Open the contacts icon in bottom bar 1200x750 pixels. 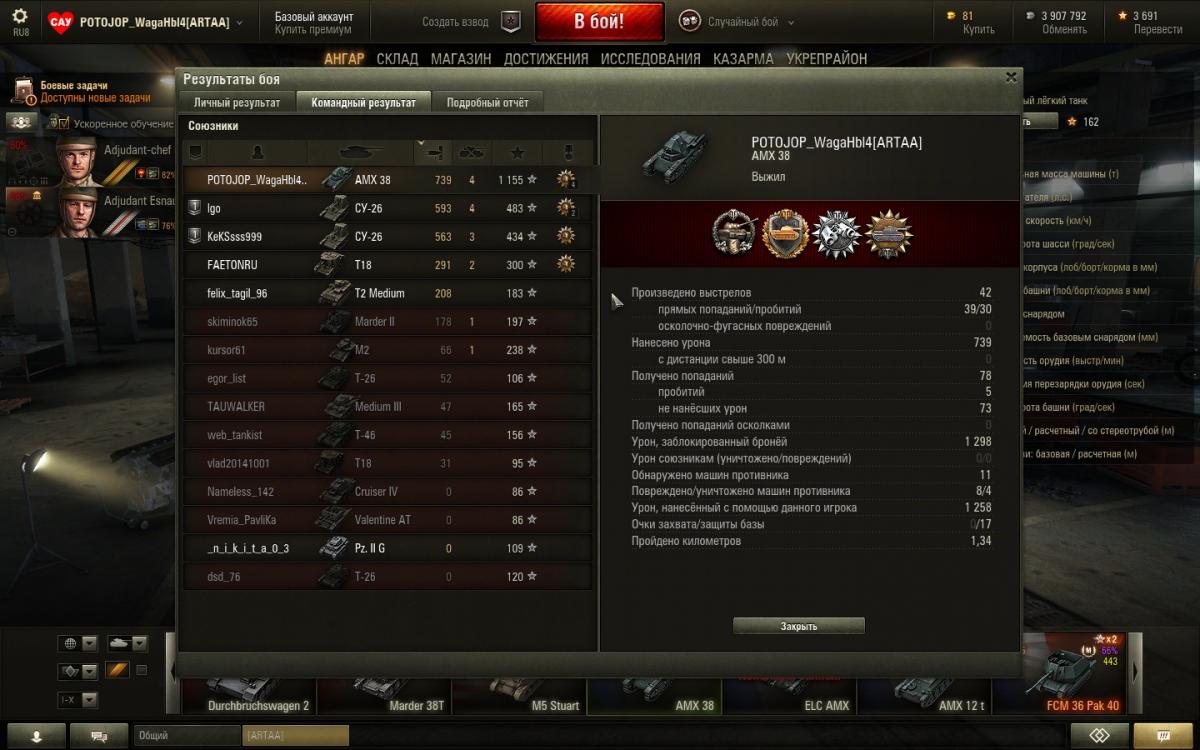(x=36, y=735)
